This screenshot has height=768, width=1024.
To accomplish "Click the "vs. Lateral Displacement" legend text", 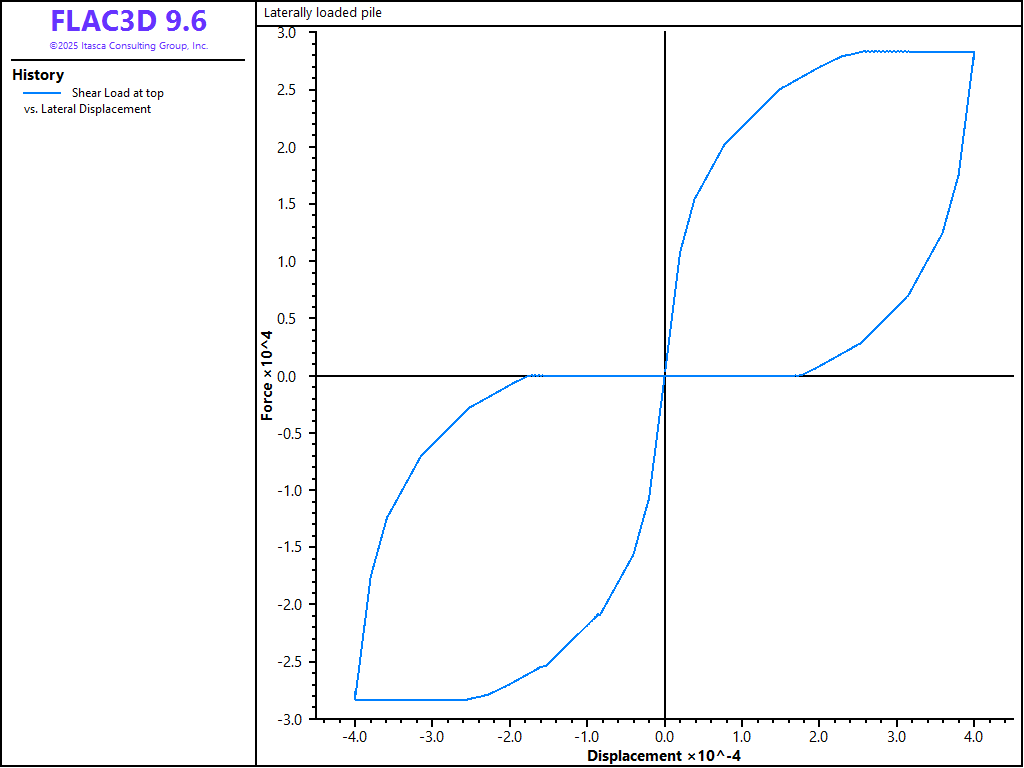I will [x=87, y=109].
